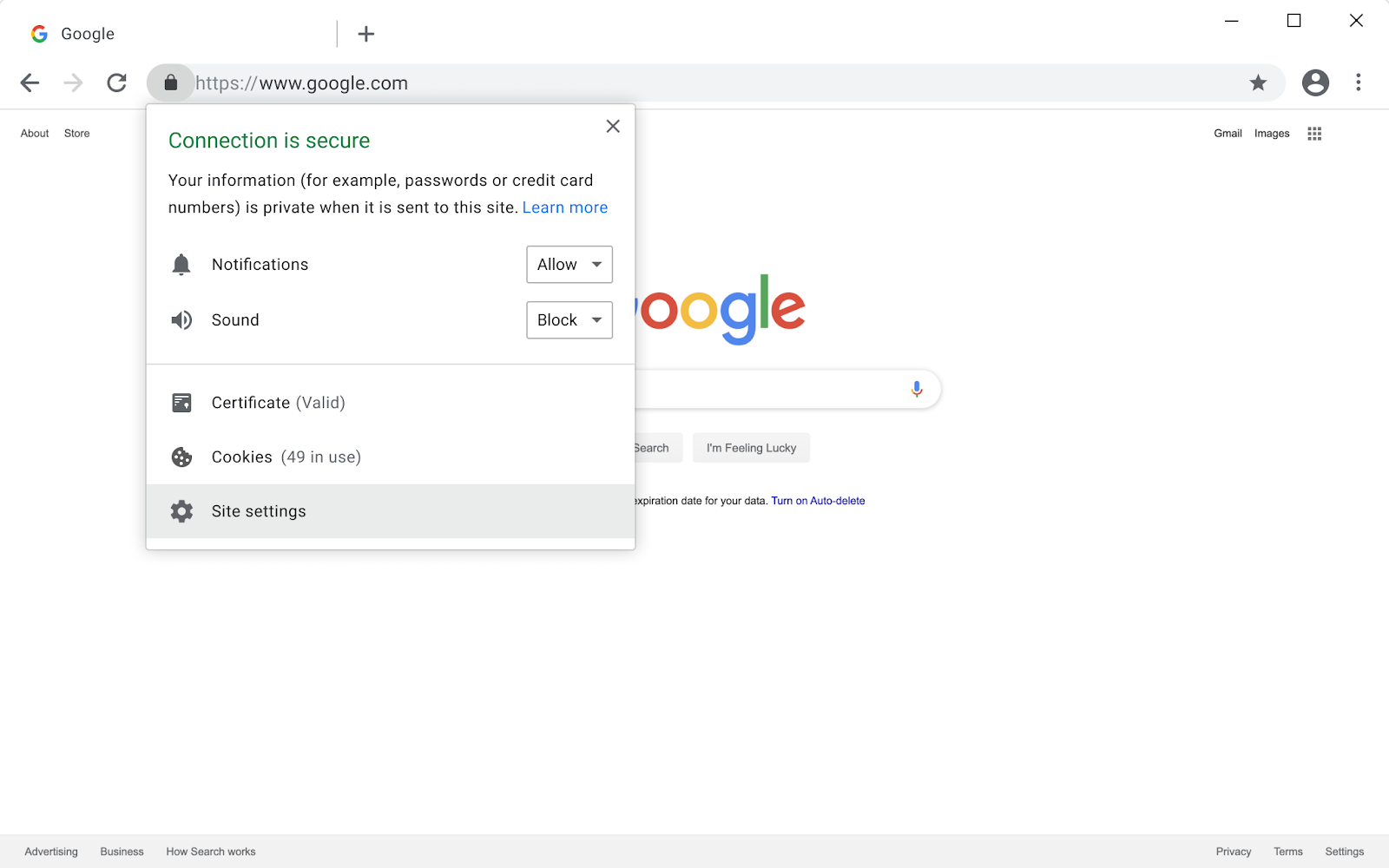Click the address bar URL text
The width and height of the screenshot is (1389, 868).
(301, 83)
